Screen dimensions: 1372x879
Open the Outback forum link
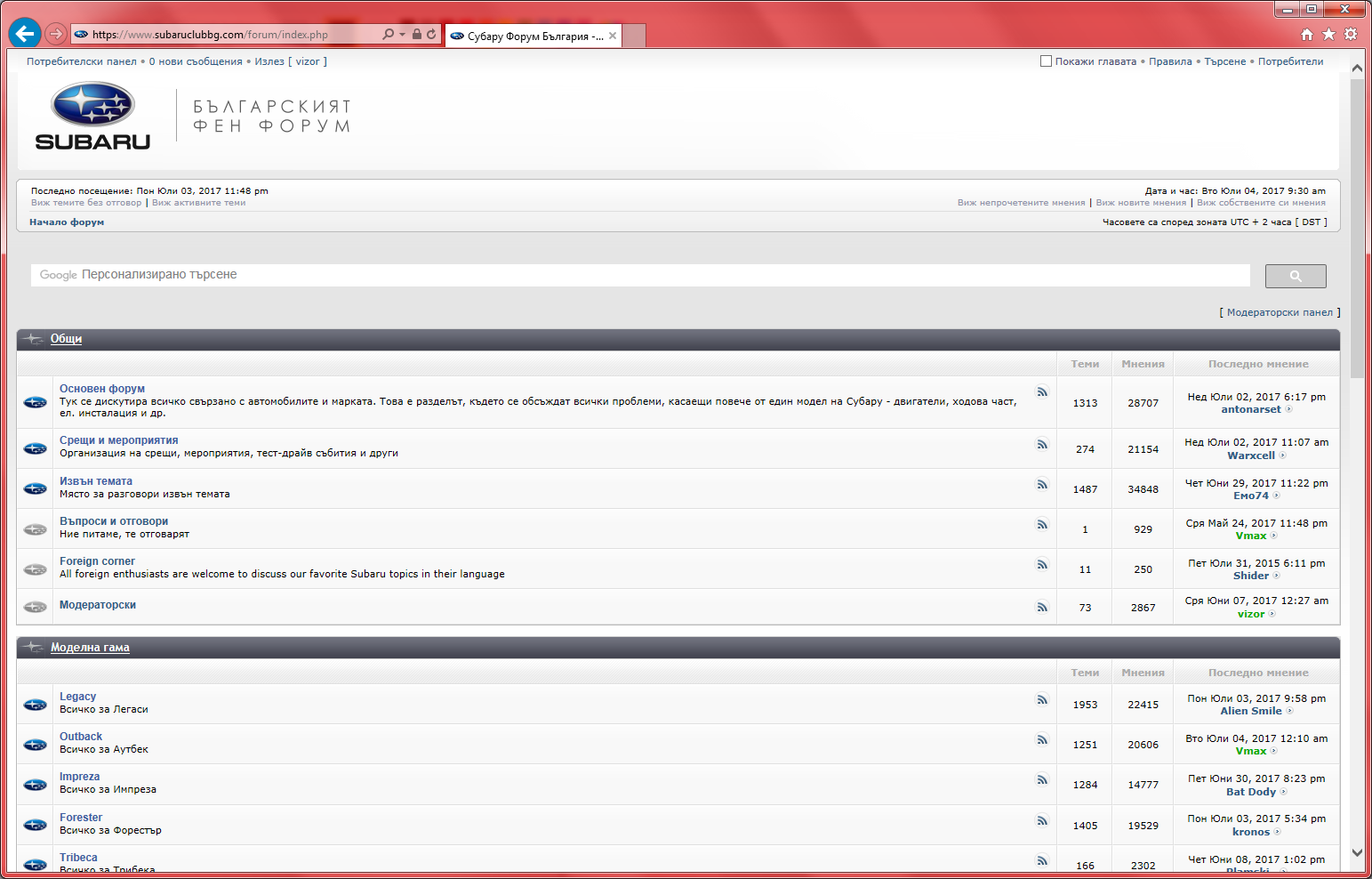(81, 737)
